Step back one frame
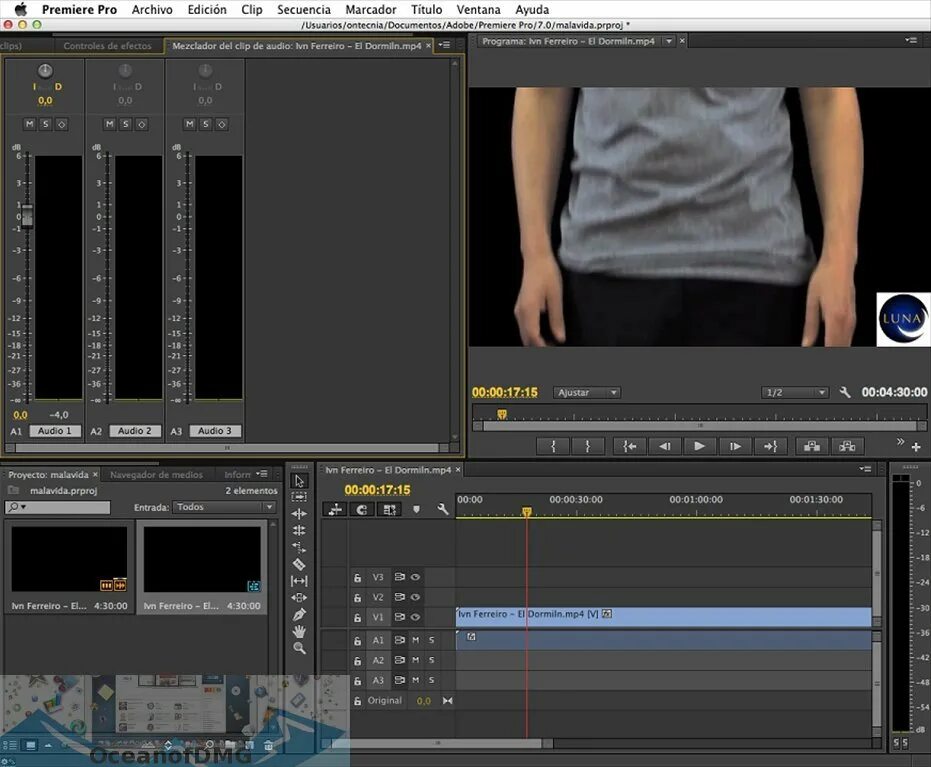Image resolution: width=931 pixels, height=767 pixels. click(x=664, y=446)
